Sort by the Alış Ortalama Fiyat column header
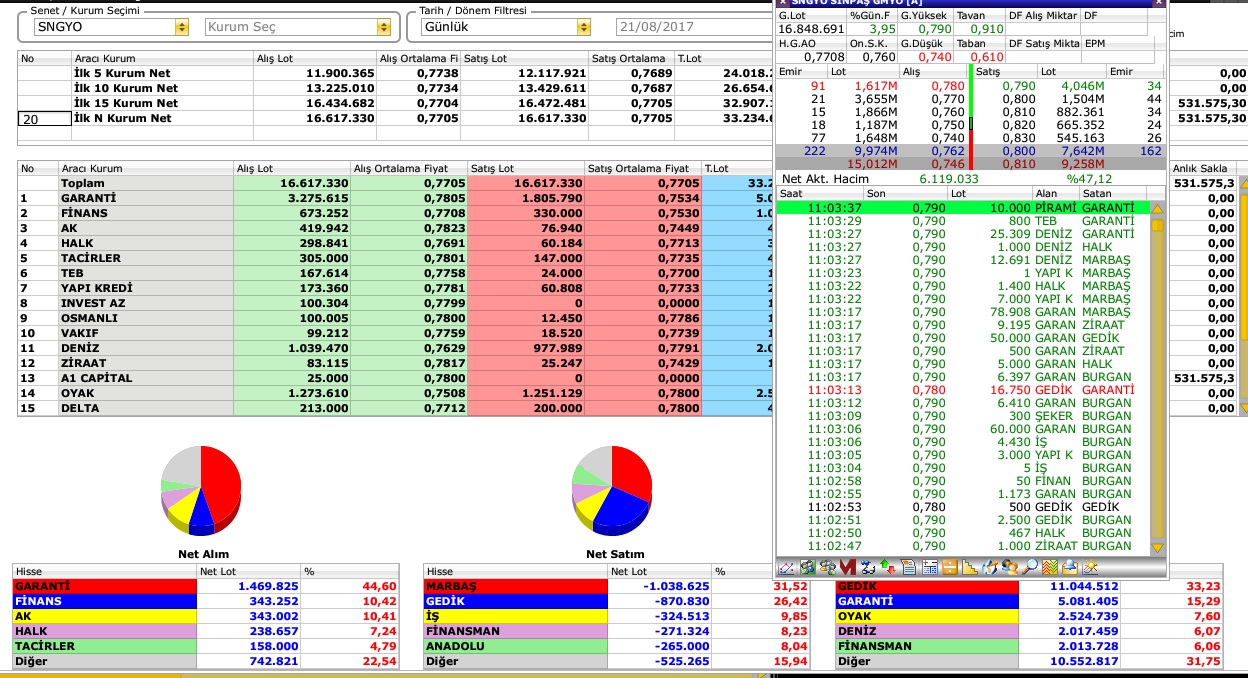 pos(408,169)
